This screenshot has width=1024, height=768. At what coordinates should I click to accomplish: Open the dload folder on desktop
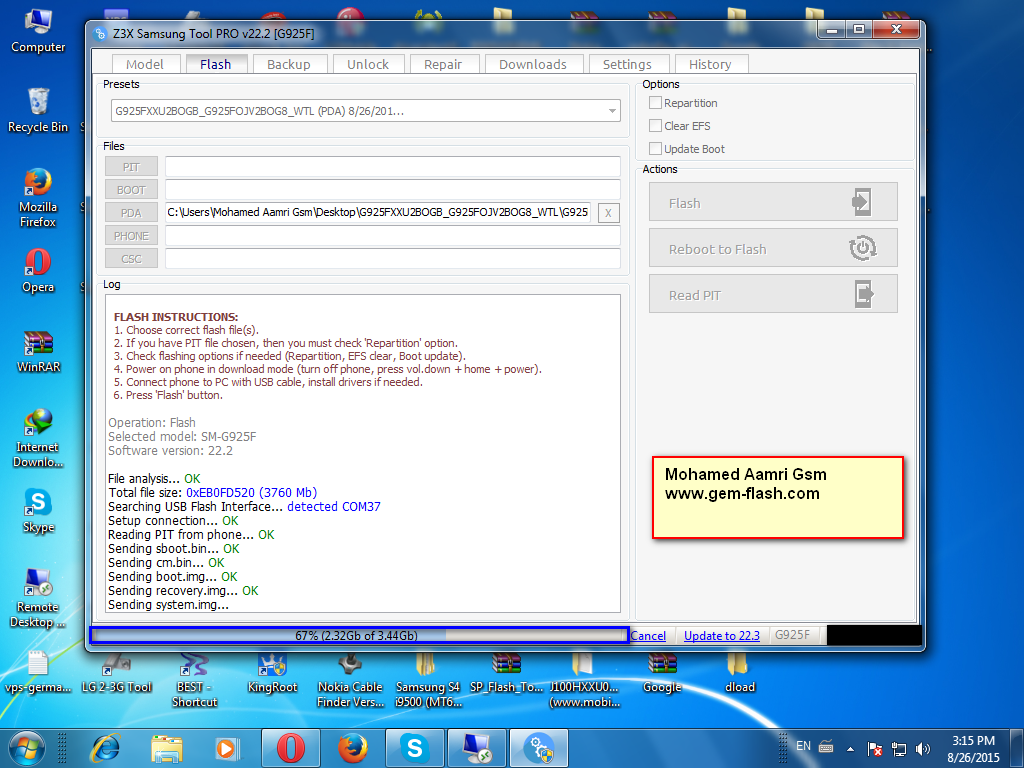coord(739,671)
